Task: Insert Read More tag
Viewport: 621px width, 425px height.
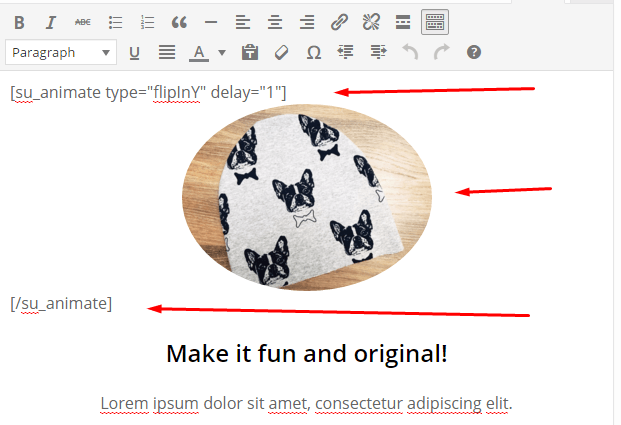Action: click(403, 21)
